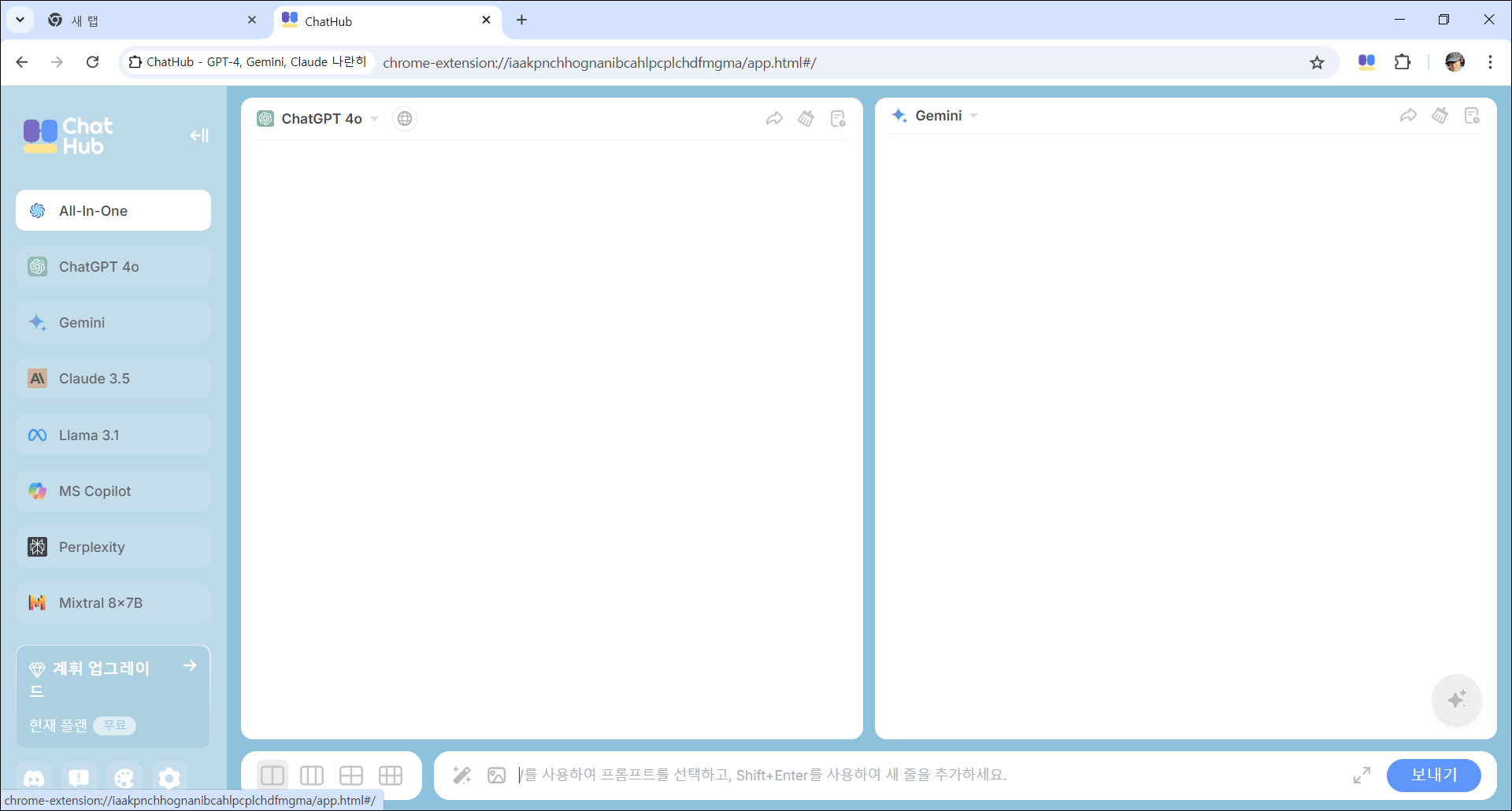Open the Chrome extensions puzzle menu

pyautogui.click(x=1403, y=62)
